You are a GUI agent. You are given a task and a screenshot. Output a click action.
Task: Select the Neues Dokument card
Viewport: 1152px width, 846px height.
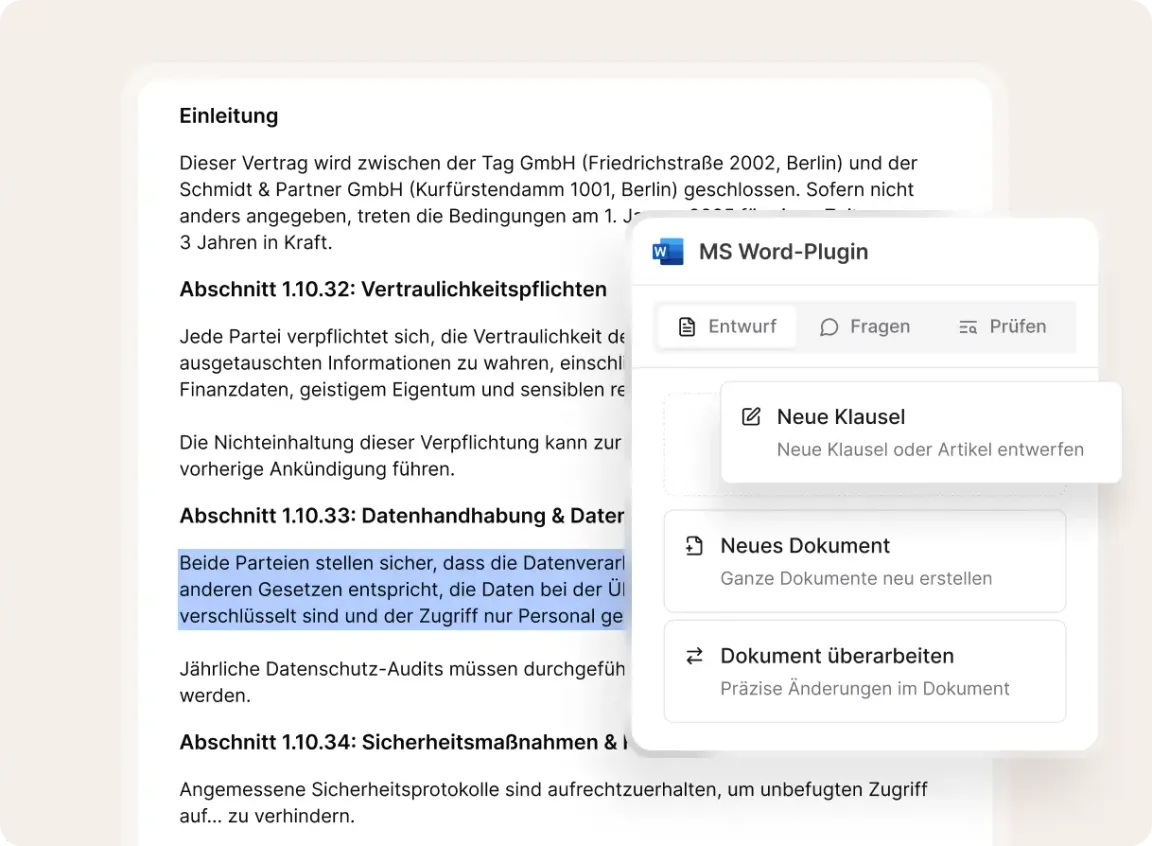(864, 561)
